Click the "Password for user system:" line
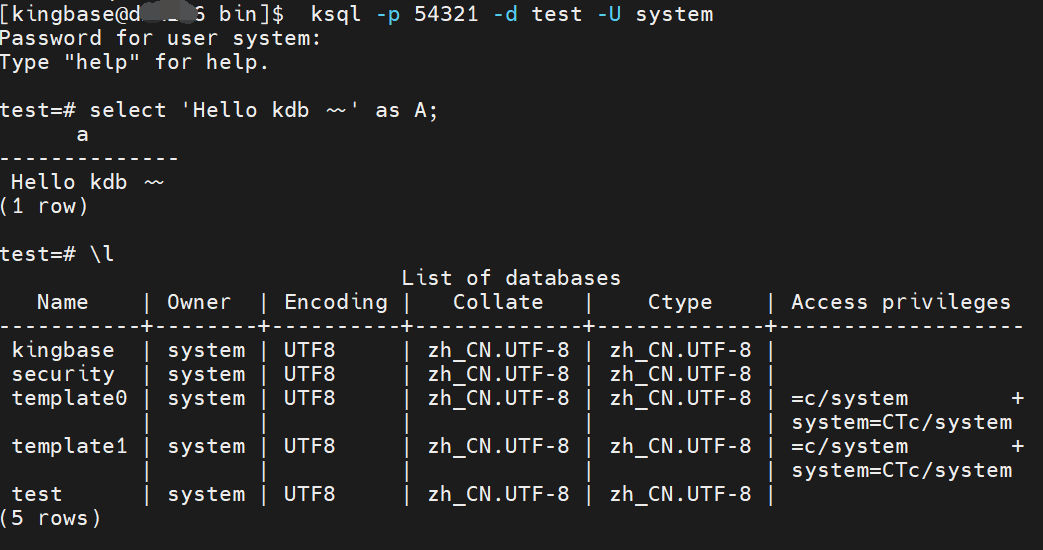1043x550 pixels. 161,38
